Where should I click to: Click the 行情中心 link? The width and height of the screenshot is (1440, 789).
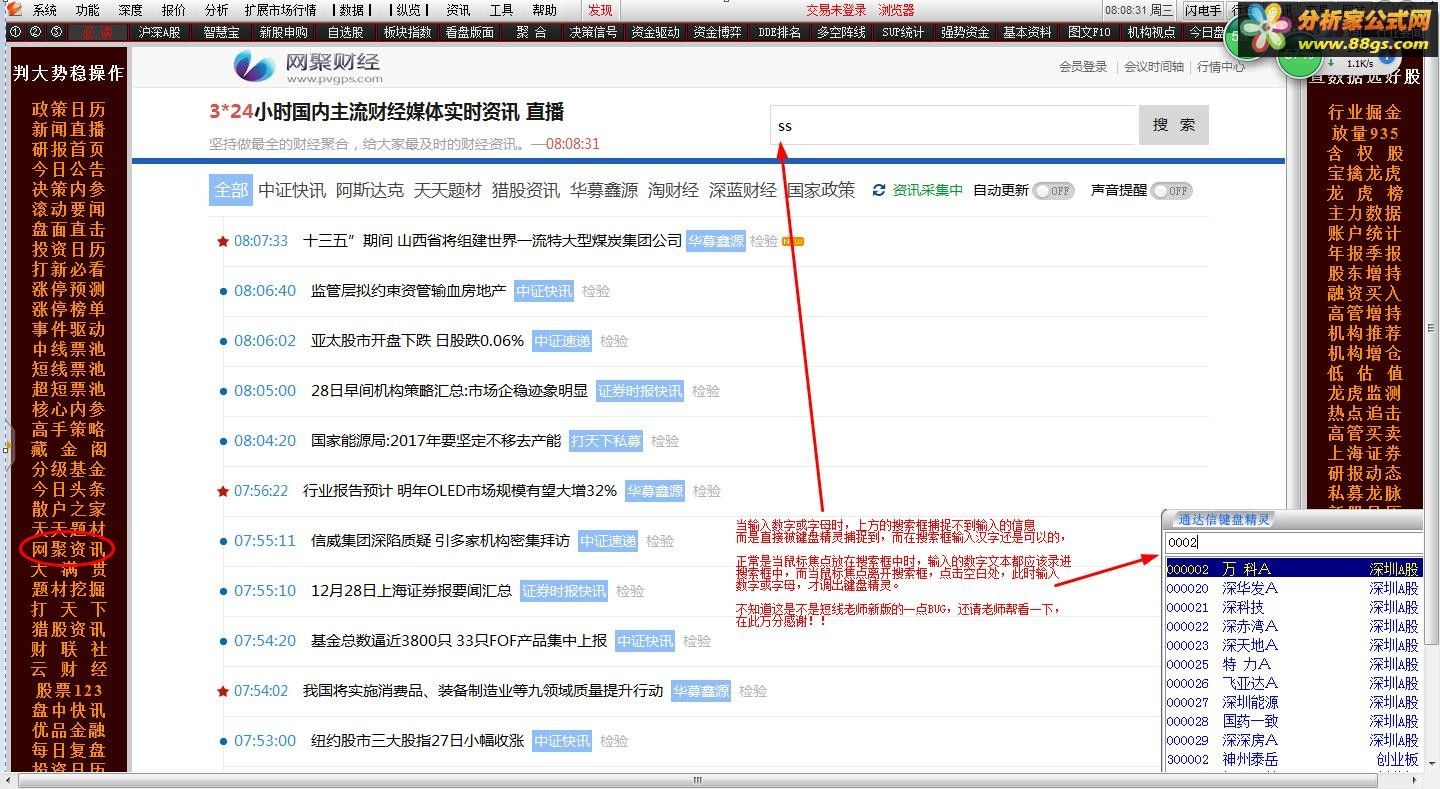tap(1221, 67)
